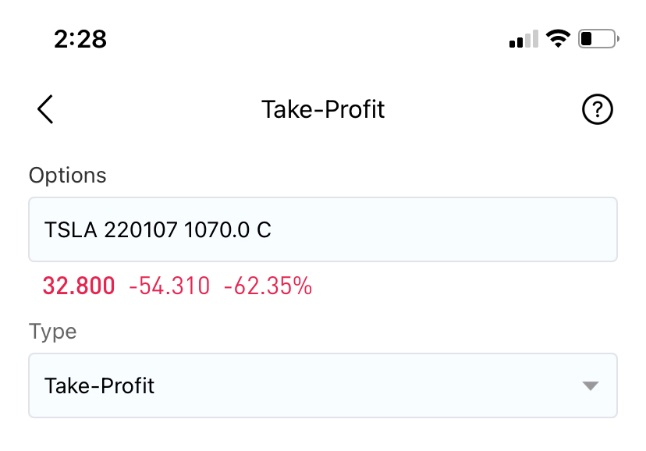Go back using the left chevron arrow

click(x=45, y=109)
